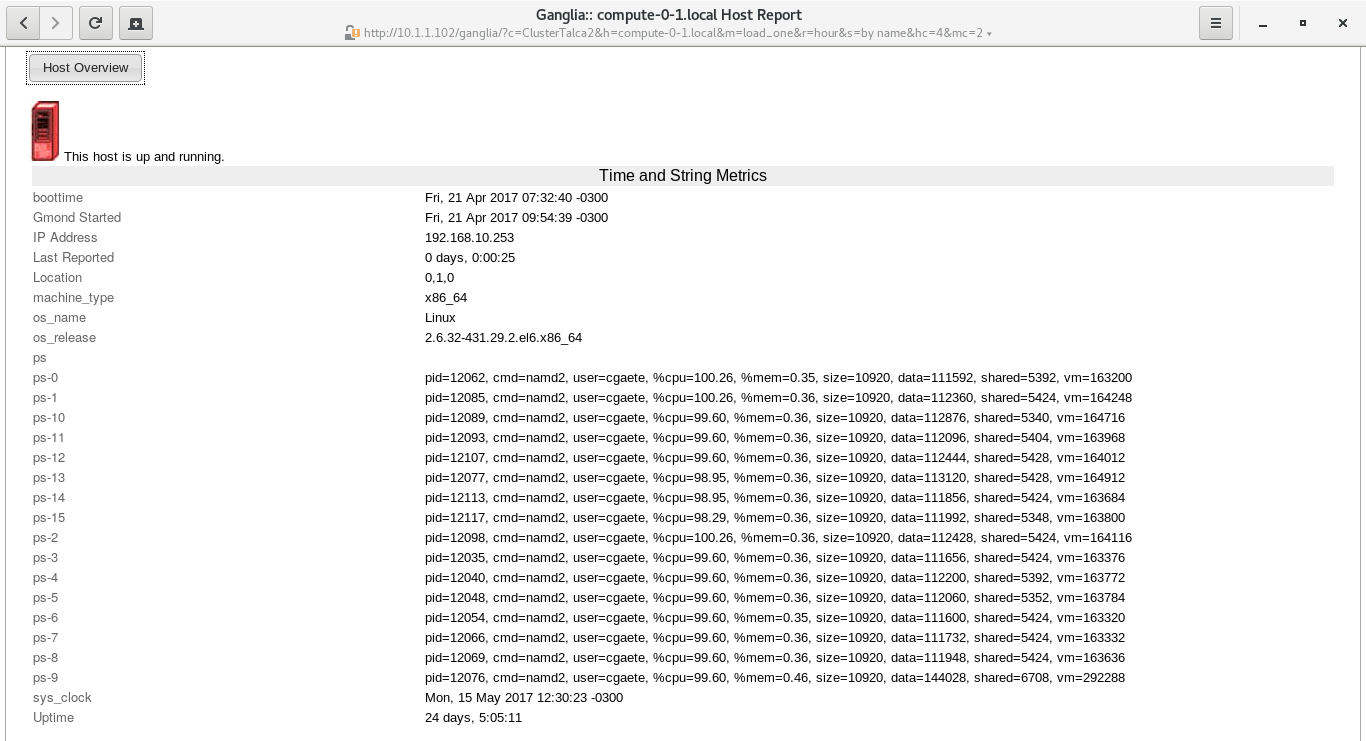This screenshot has width=1366, height=741.
Task: Open the browser hamburger menu
Action: pos(1215,22)
